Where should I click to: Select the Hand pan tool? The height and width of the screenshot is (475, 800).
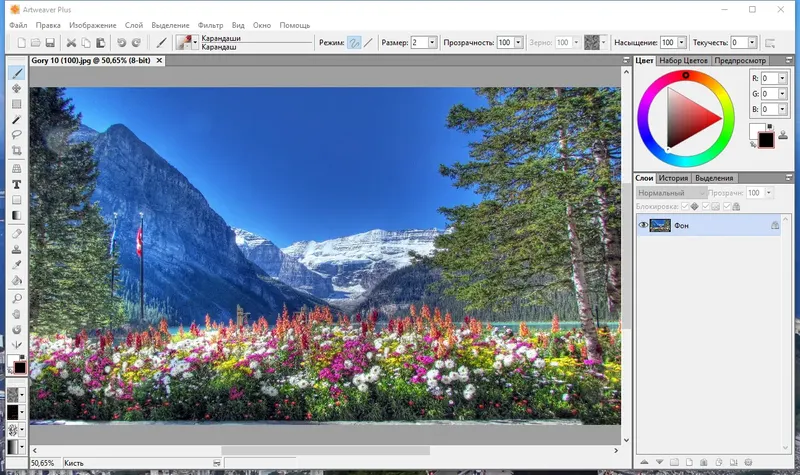(x=17, y=314)
